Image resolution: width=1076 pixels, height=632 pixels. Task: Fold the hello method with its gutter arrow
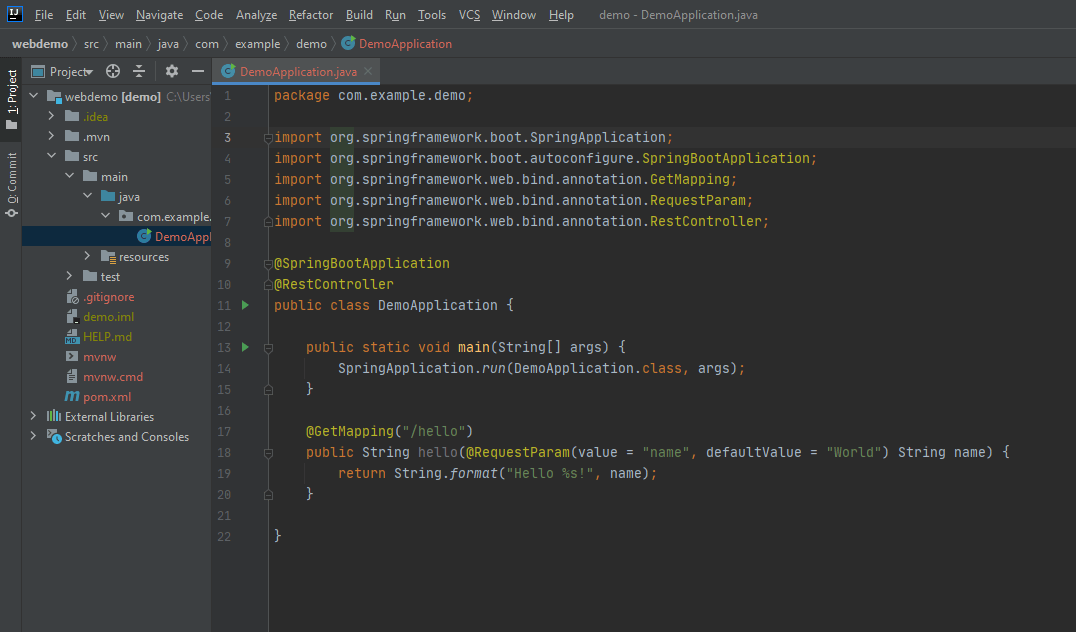267,452
